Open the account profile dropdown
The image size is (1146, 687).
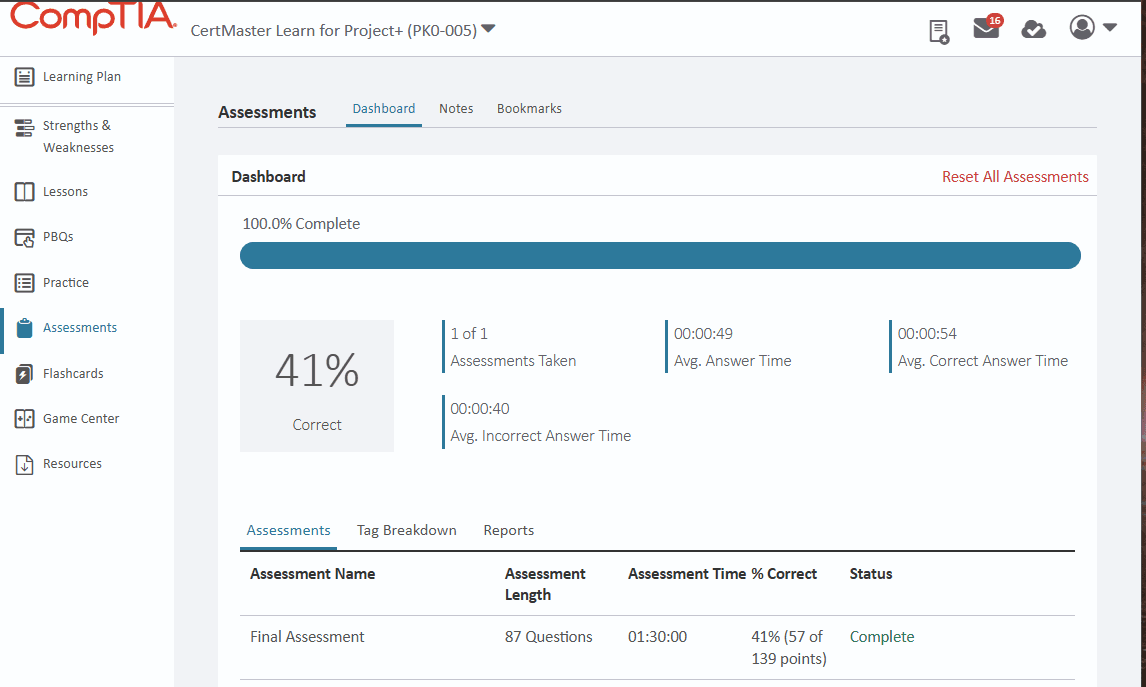tap(1081, 28)
